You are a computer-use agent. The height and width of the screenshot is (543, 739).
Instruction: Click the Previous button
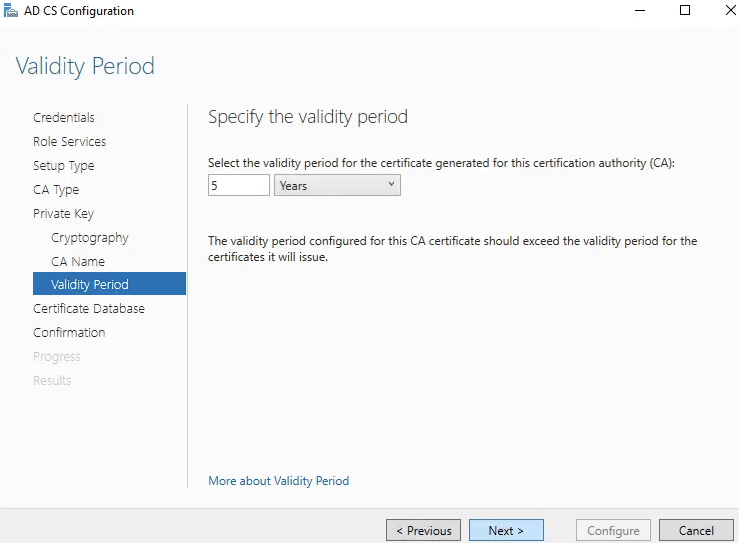pos(423,531)
